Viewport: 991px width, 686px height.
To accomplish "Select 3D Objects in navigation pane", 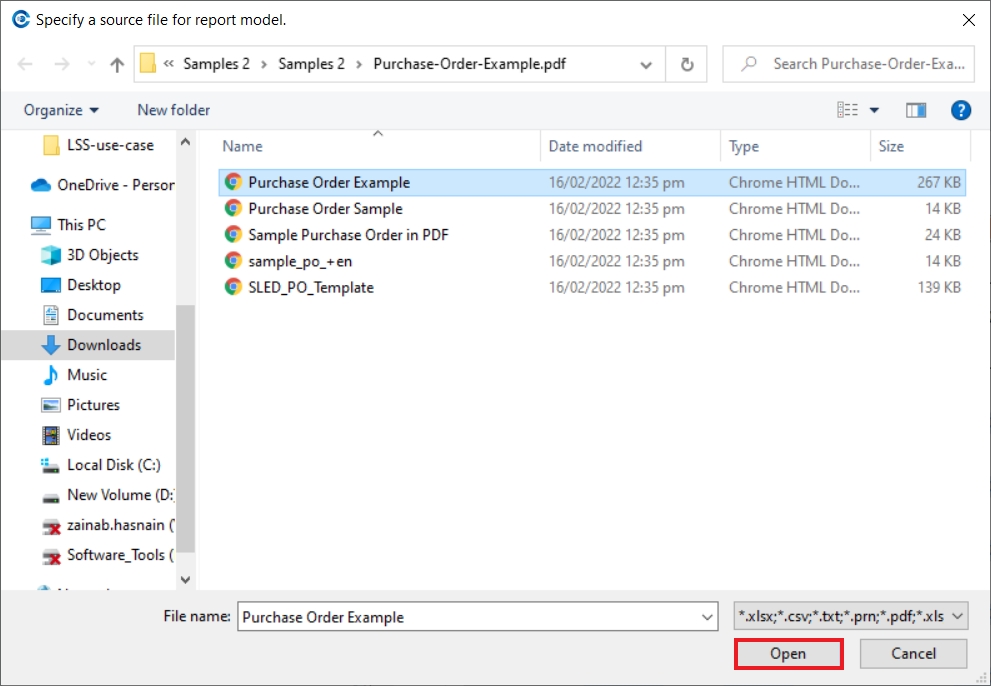I will [102, 255].
